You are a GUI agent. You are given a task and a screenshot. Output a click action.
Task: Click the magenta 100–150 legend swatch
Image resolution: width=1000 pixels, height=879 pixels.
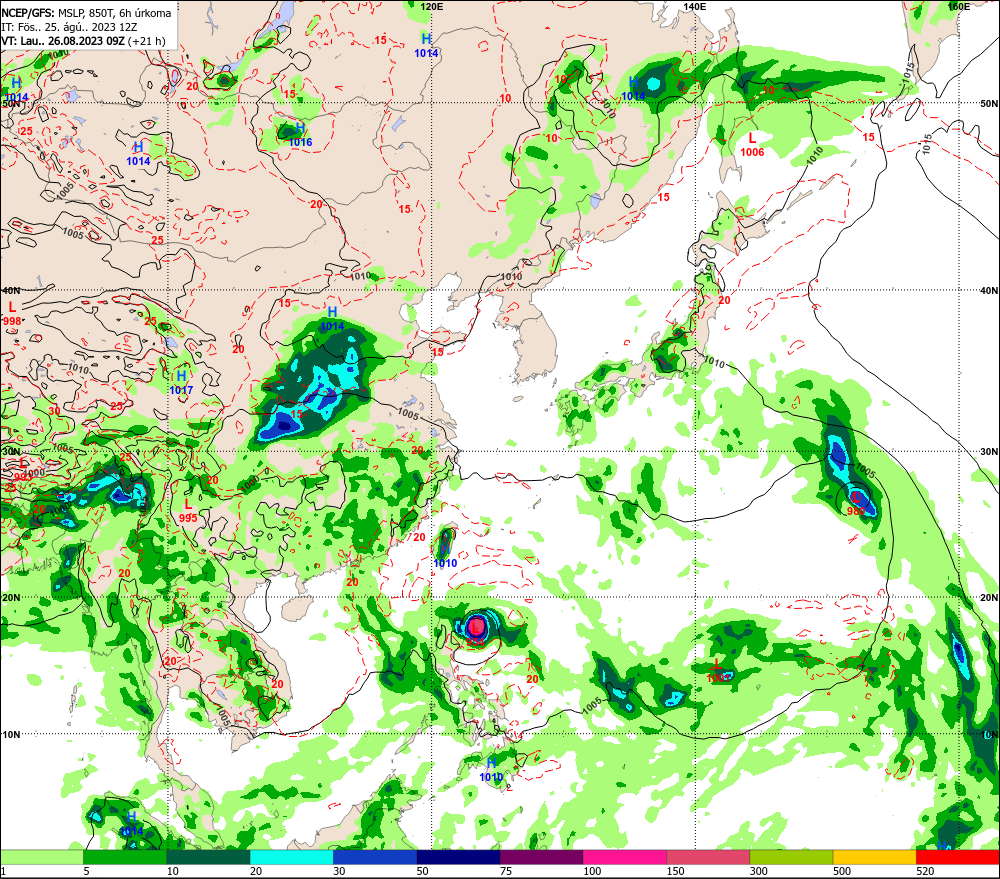coord(625,857)
